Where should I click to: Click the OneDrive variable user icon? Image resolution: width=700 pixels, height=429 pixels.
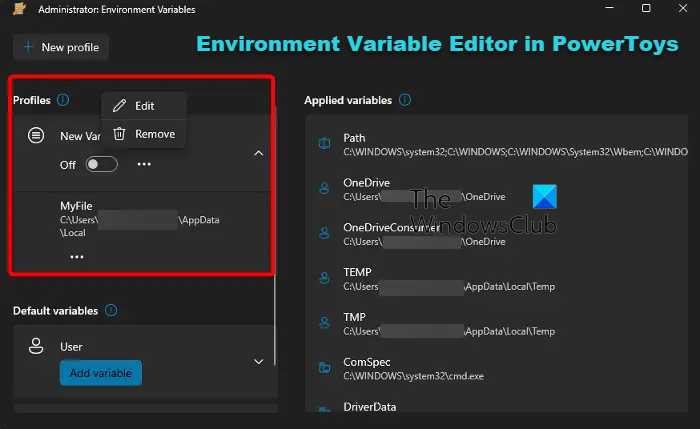click(323, 189)
